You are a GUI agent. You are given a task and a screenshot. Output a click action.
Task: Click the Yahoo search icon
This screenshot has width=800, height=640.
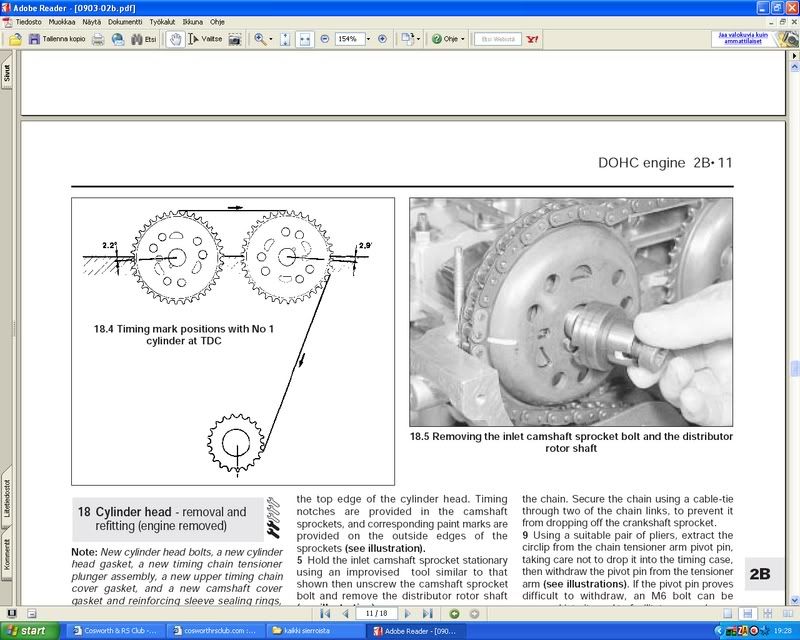tap(532, 39)
